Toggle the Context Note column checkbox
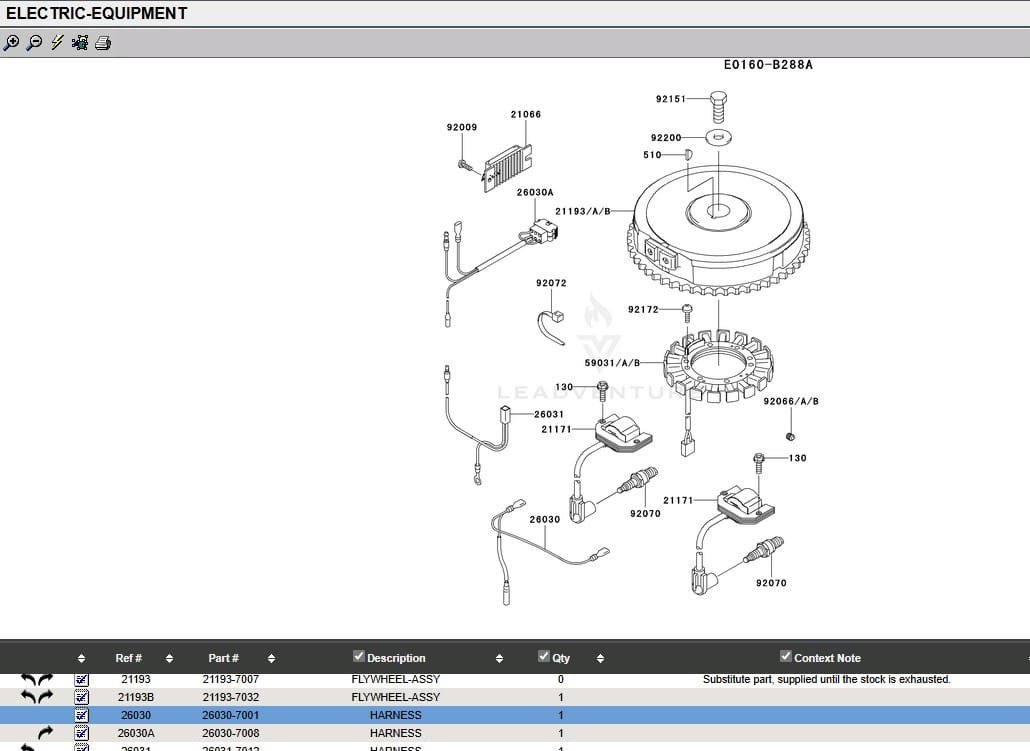Image resolution: width=1030 pixels, height=751 pixels. 786,656
